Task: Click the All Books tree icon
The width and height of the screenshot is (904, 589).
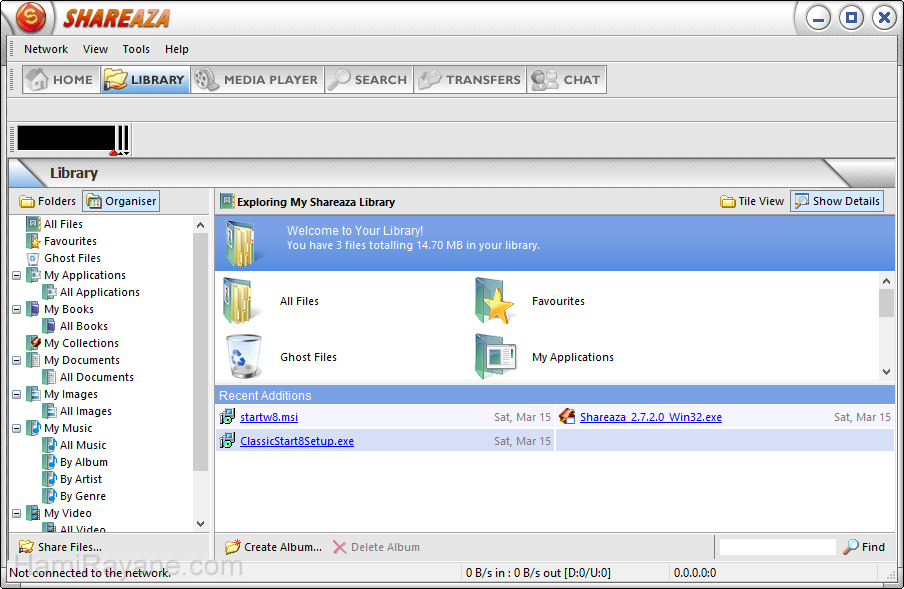Action: (x=50, y=326)
